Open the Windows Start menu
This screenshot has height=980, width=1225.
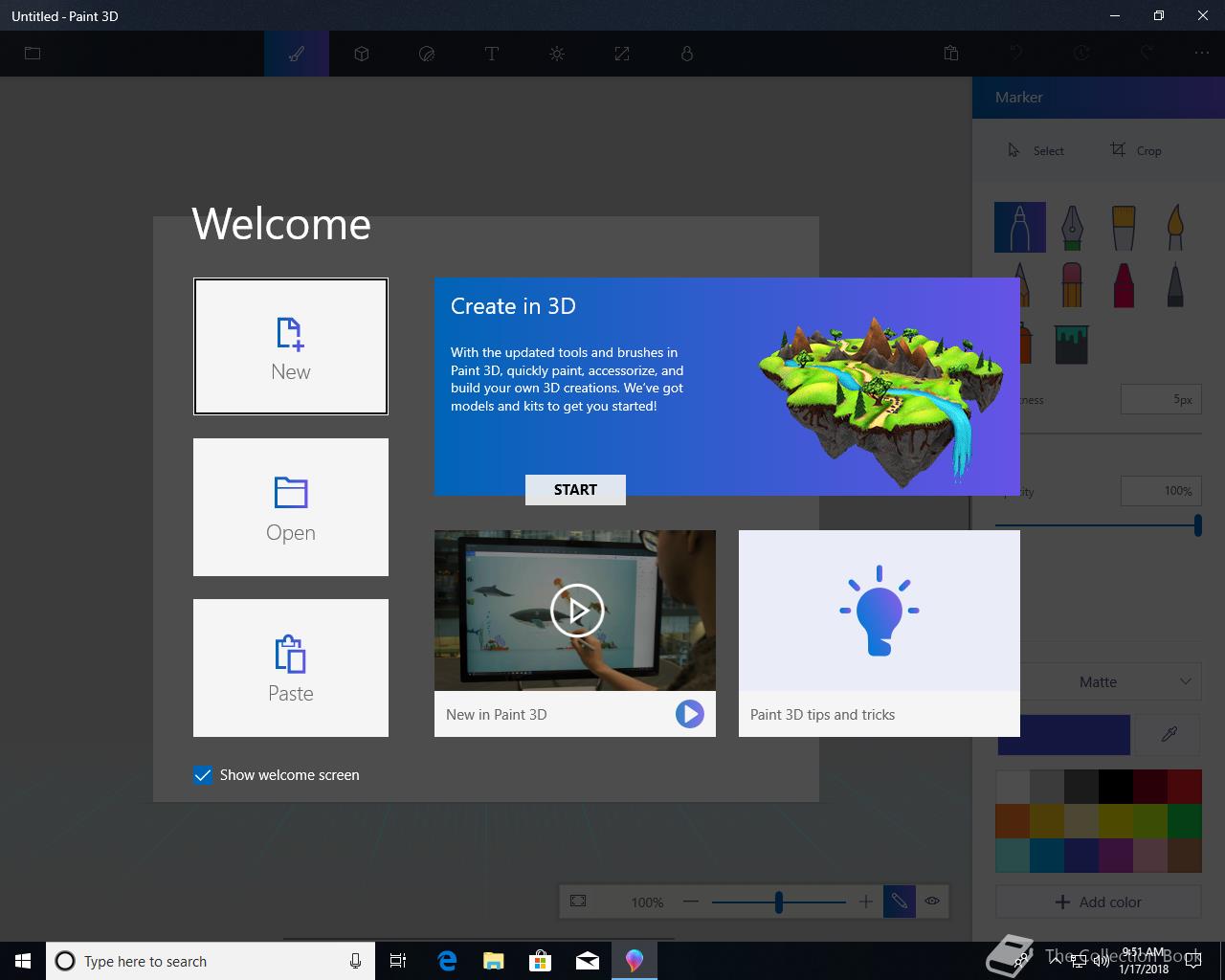(23, 961)
